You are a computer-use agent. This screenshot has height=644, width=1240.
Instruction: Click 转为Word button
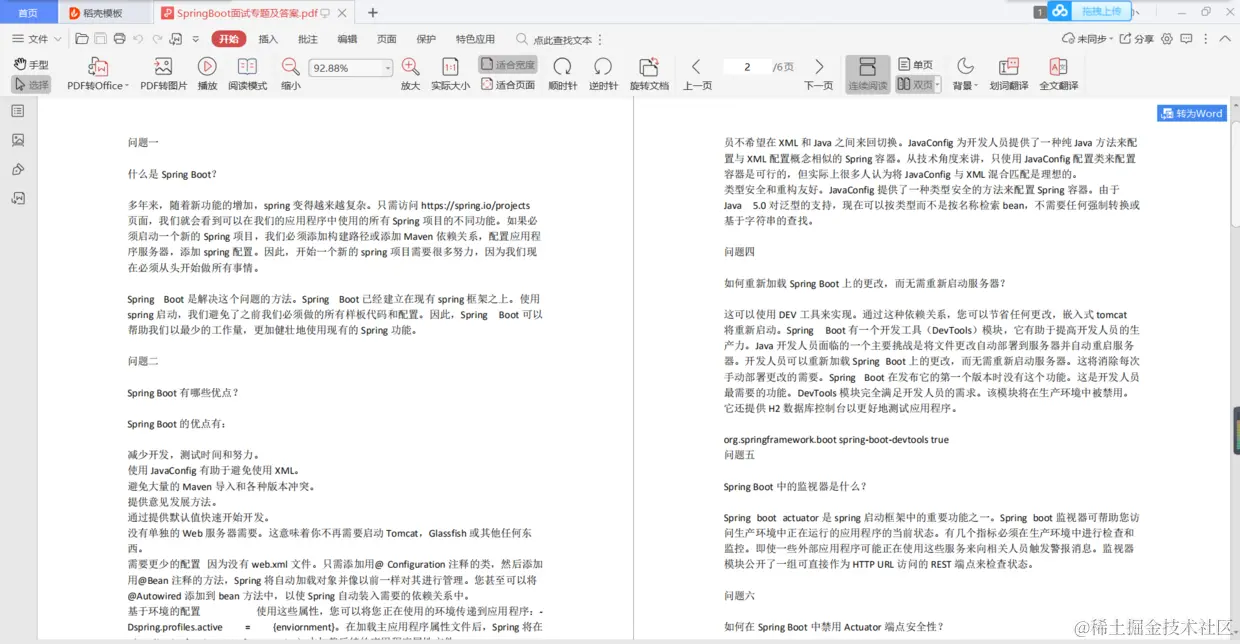pyautogui.click(x=1193, y=113)
